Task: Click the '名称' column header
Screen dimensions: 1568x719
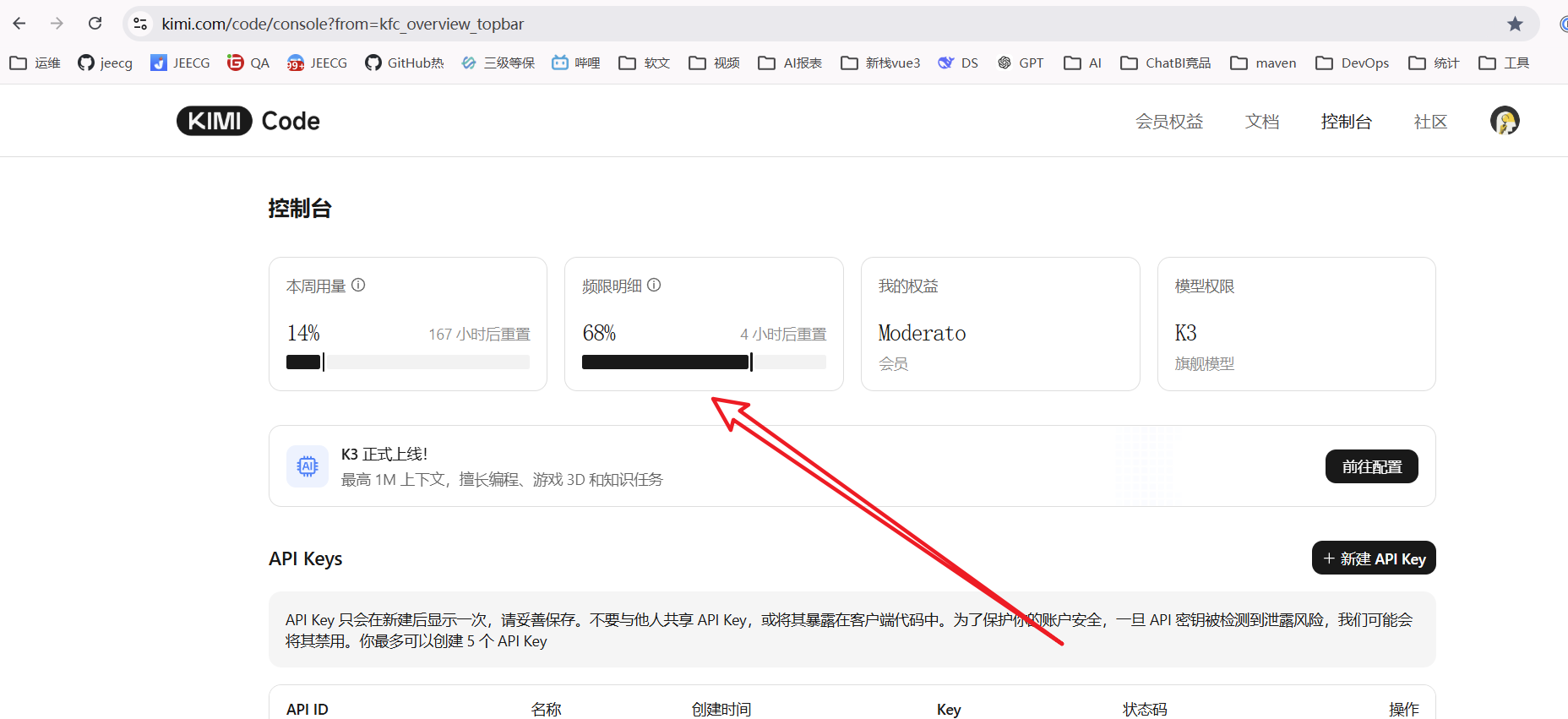Action: [x=547, y=710]
